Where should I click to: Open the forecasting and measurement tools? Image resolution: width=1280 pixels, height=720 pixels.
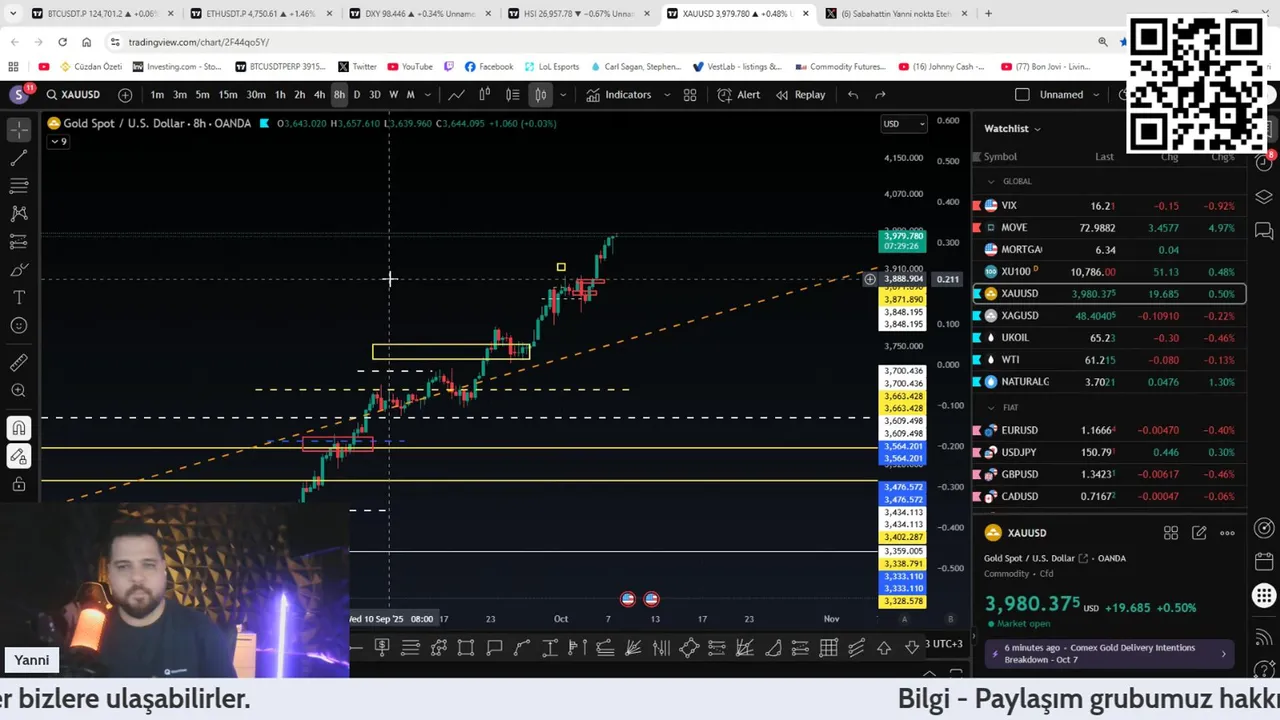click(x=19, y=241)
